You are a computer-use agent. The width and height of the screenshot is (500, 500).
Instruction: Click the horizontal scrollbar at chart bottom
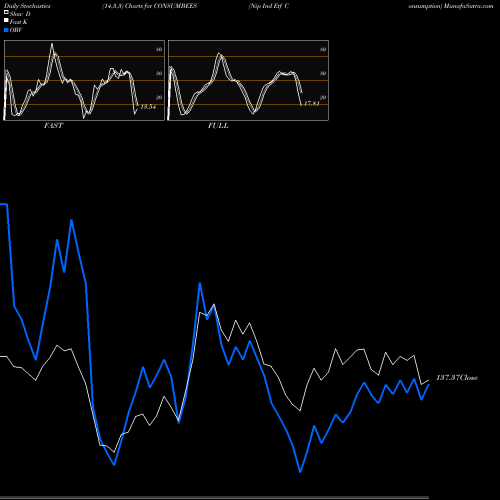click(214, 497)
